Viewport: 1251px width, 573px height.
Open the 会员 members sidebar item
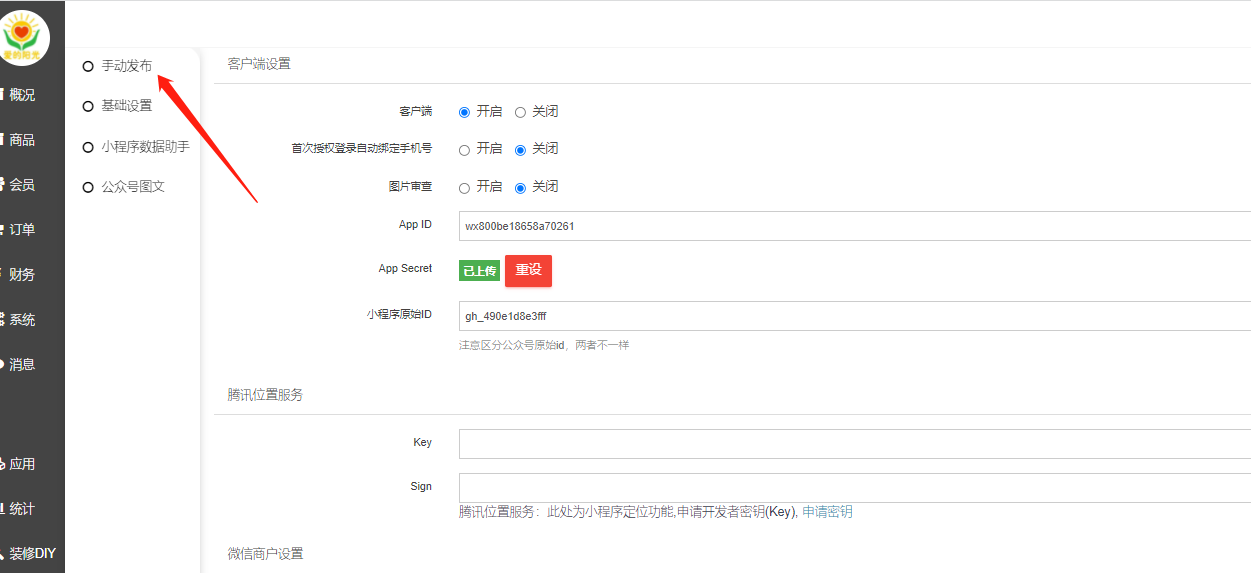click(x=22, y=185)
